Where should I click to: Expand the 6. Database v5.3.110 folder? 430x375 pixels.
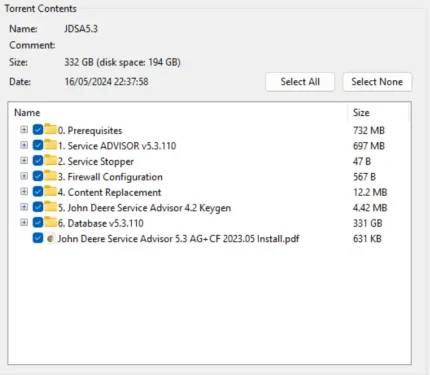(24, 222)
